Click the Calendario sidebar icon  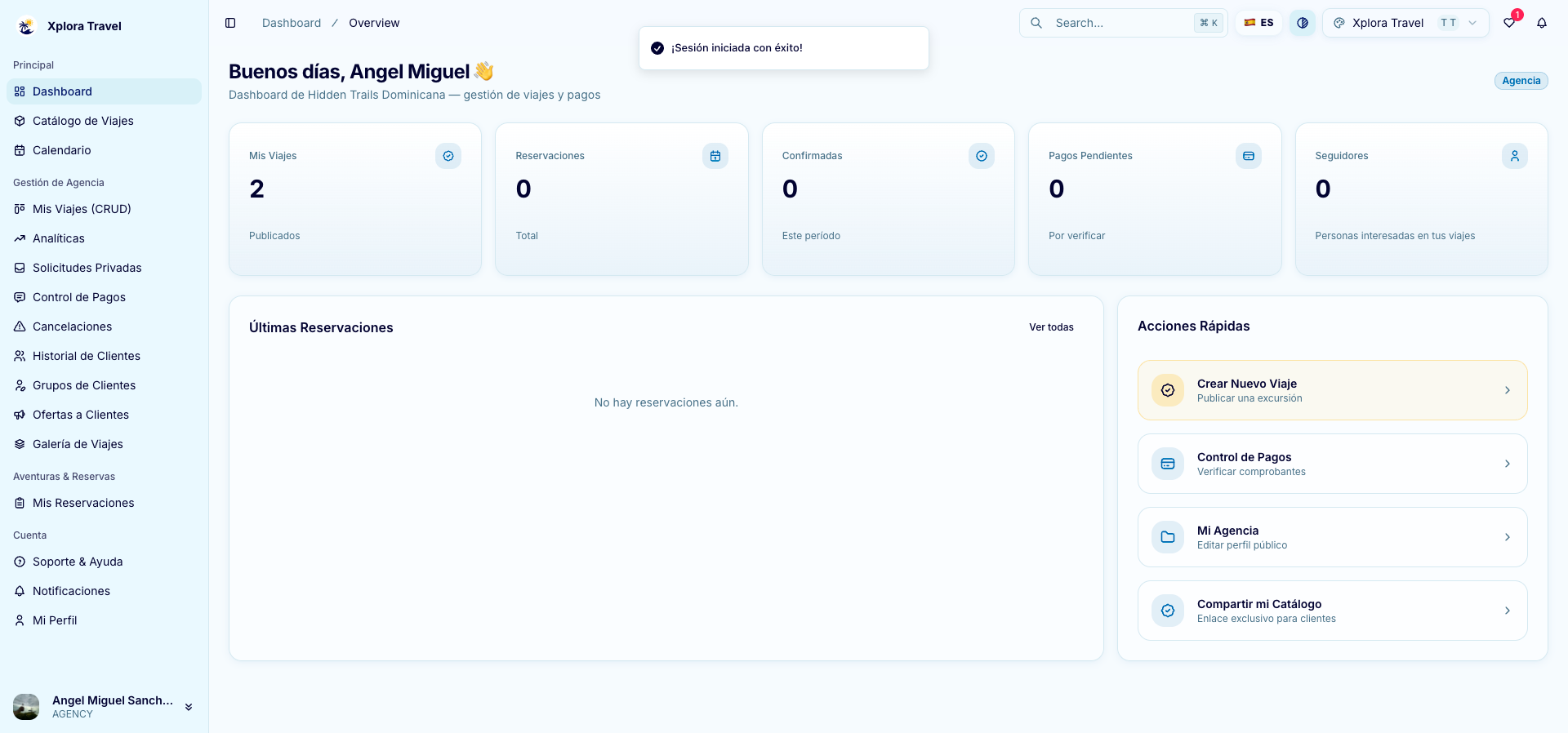pos(20,150)
